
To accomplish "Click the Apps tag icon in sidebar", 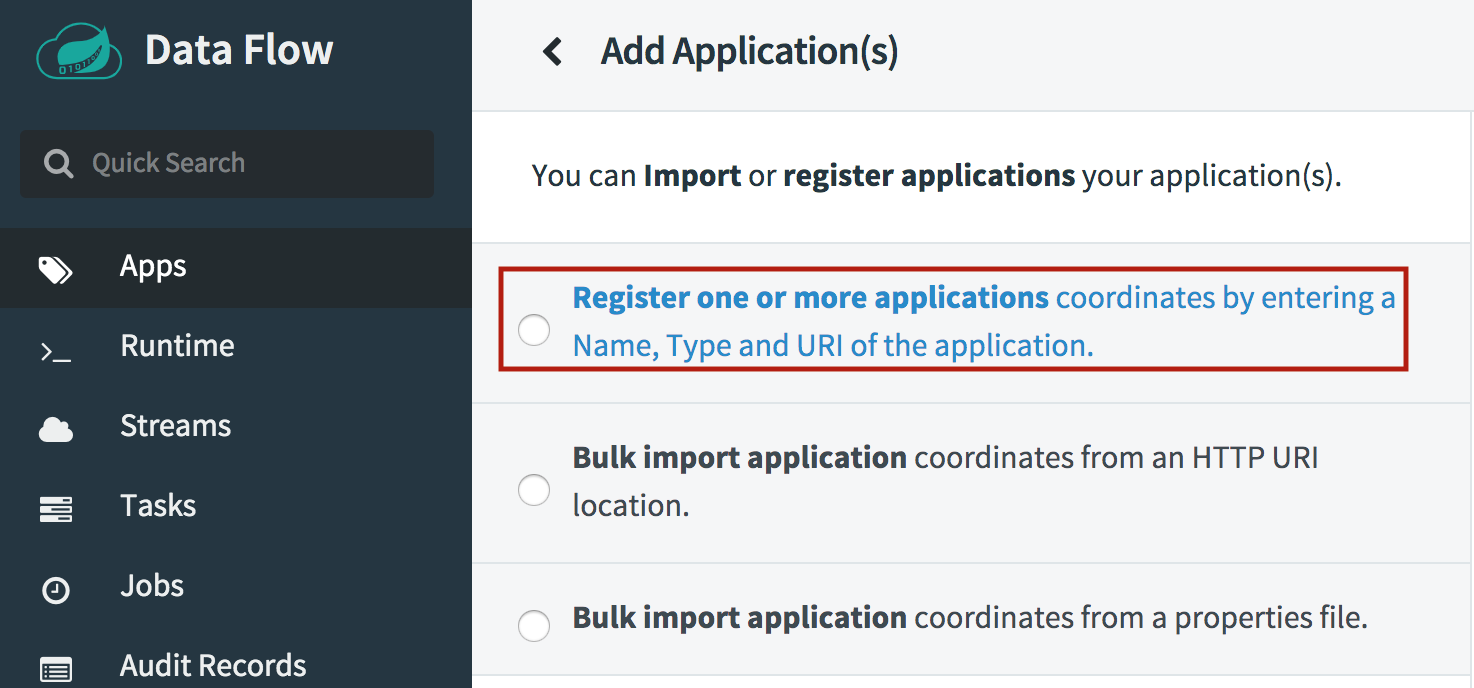I will [56, 269].
